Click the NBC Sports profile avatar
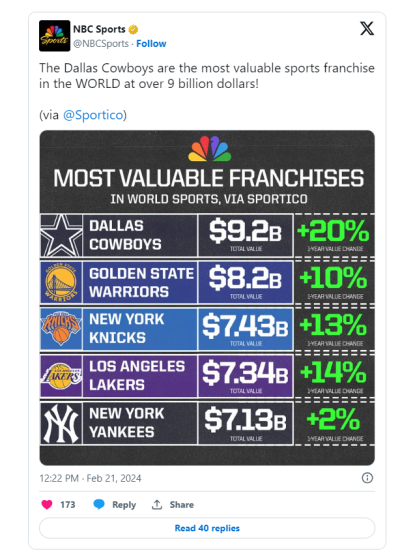The height and width of the screenshot is (558, 400). 54,36
